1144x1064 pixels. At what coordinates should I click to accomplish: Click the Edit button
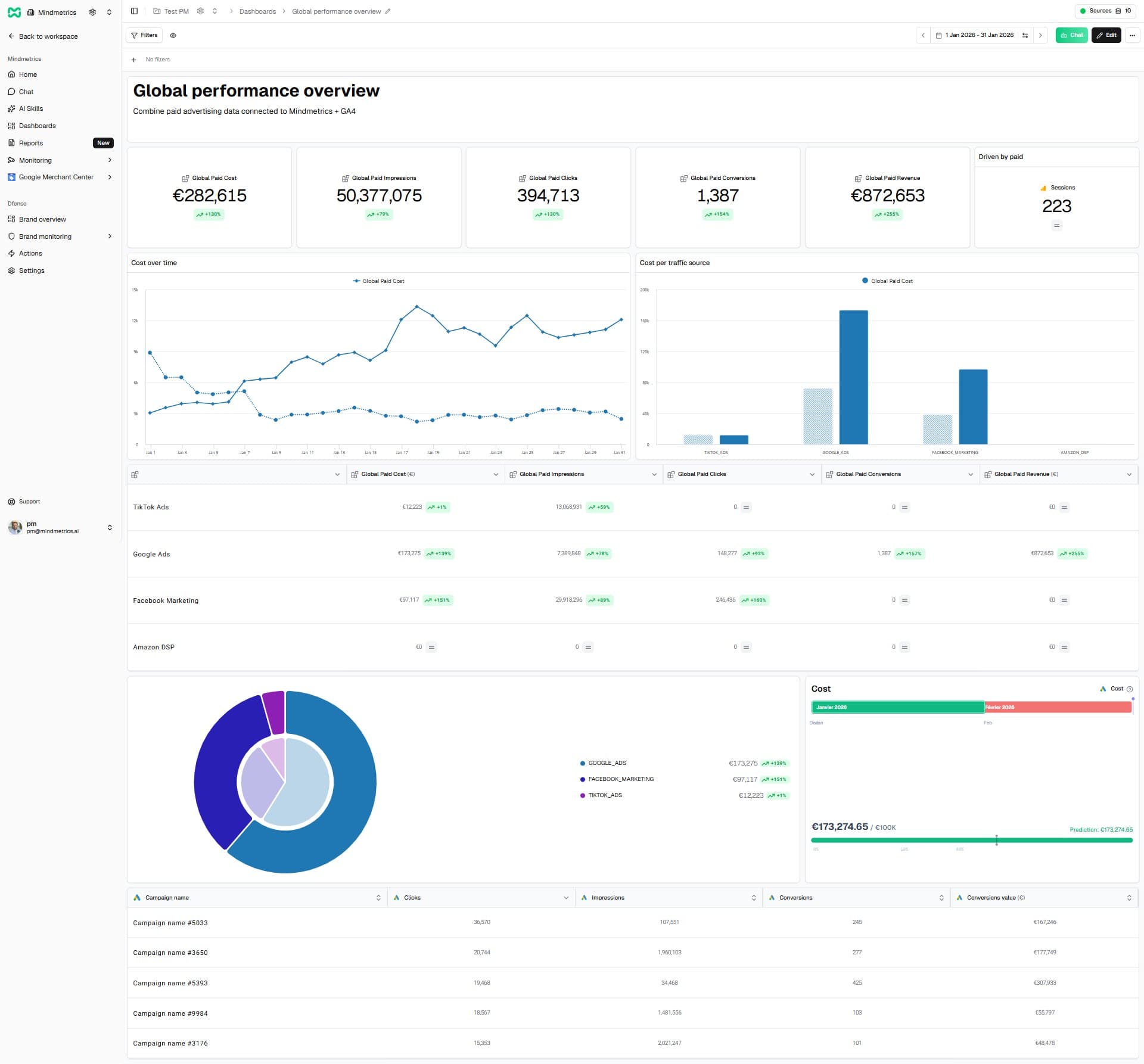[1106, 35]
